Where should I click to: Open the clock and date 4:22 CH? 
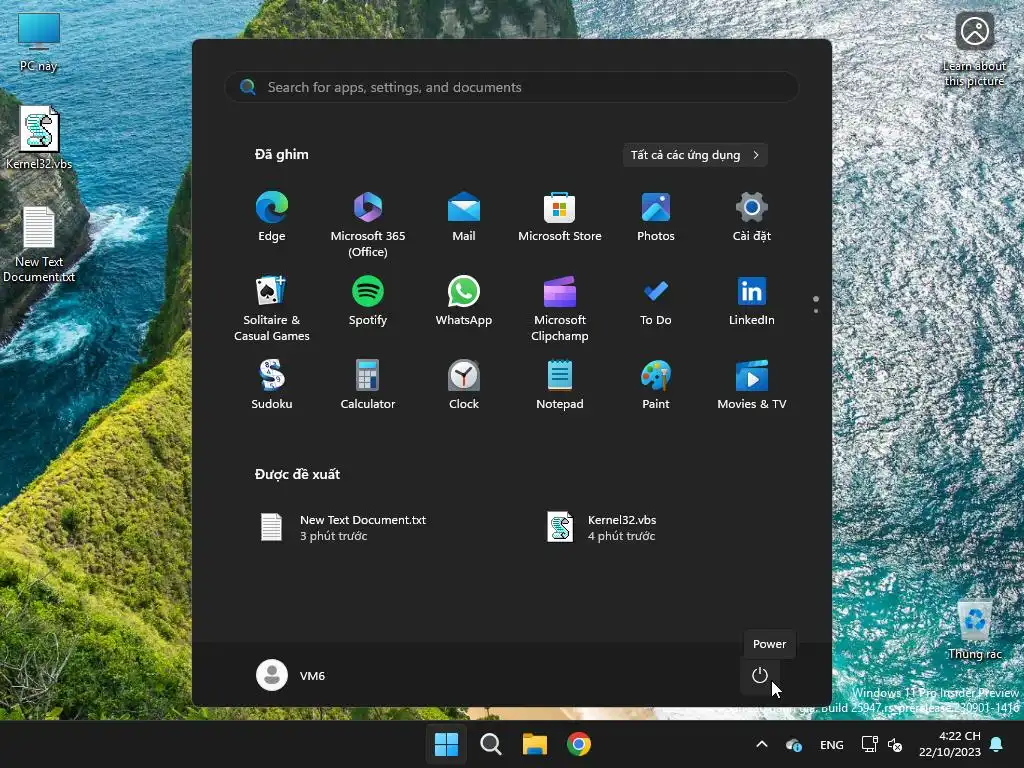[950, 744]
